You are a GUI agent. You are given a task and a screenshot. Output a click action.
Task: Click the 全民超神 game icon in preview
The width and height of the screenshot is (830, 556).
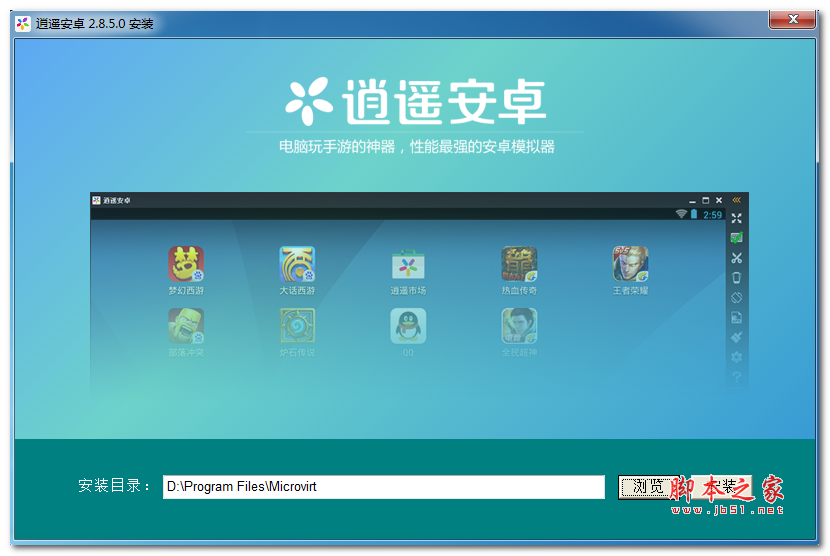519,326
